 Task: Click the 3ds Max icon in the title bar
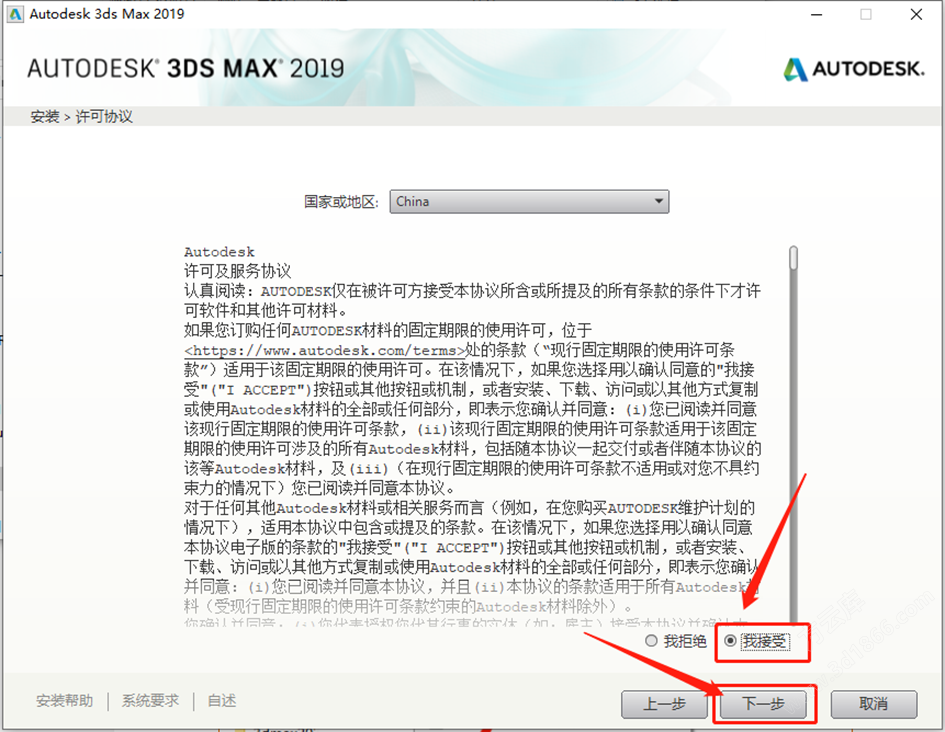click(x=14, y=14)
